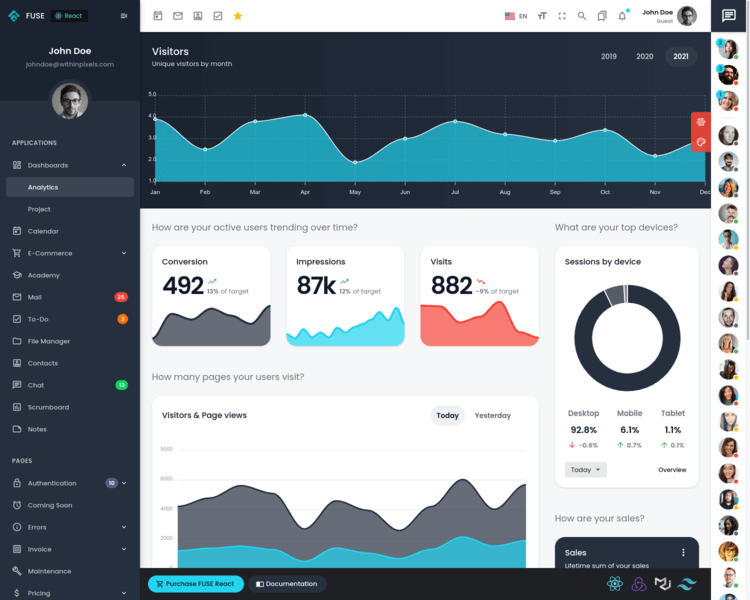Click the Documentation button
Screen dimensions: 750x600
click(287, 584)
